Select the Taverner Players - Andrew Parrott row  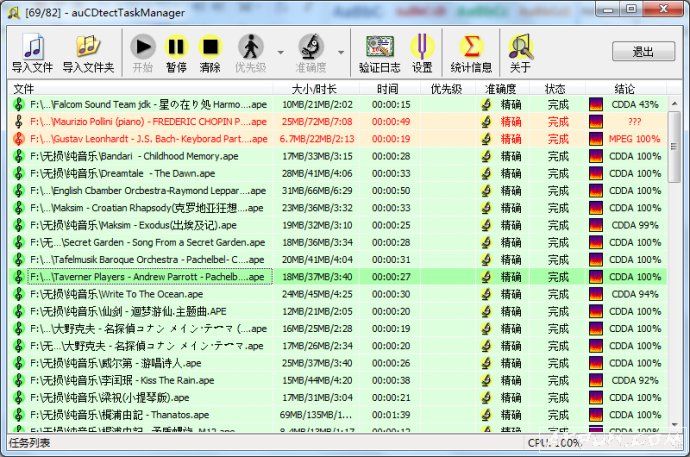click(337, 277)
